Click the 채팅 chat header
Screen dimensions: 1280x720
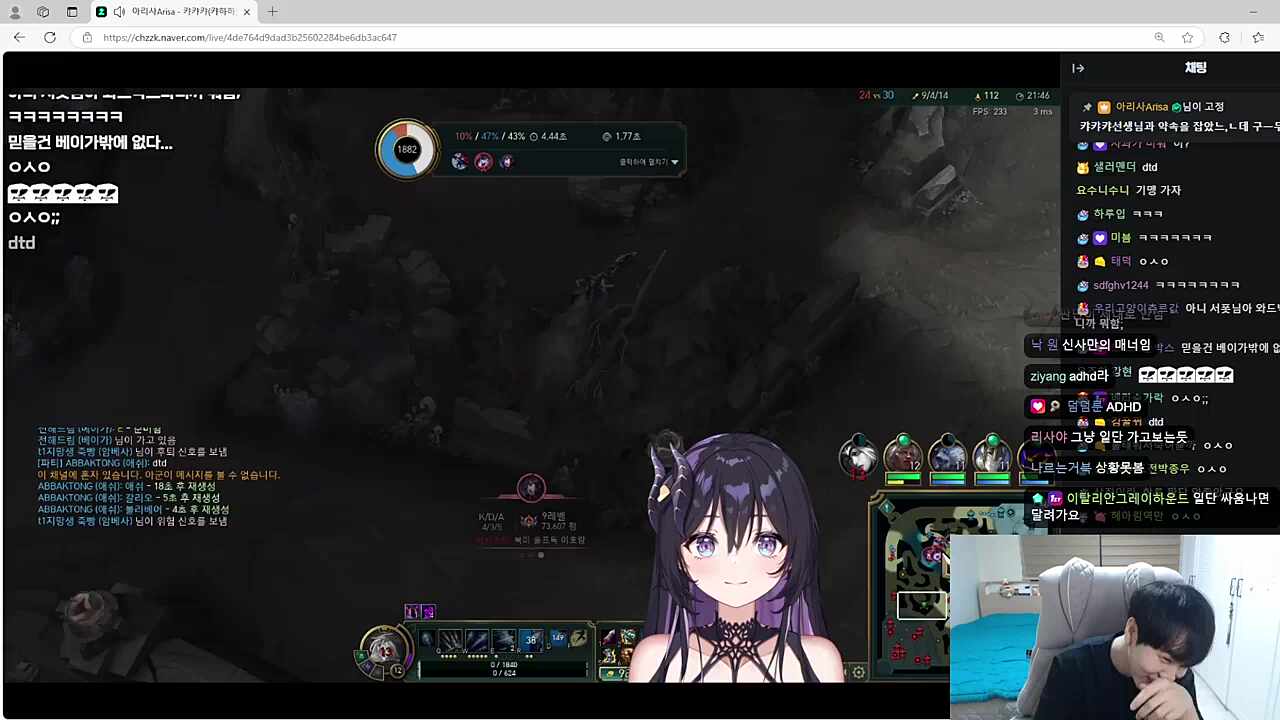coord(1195,68)
